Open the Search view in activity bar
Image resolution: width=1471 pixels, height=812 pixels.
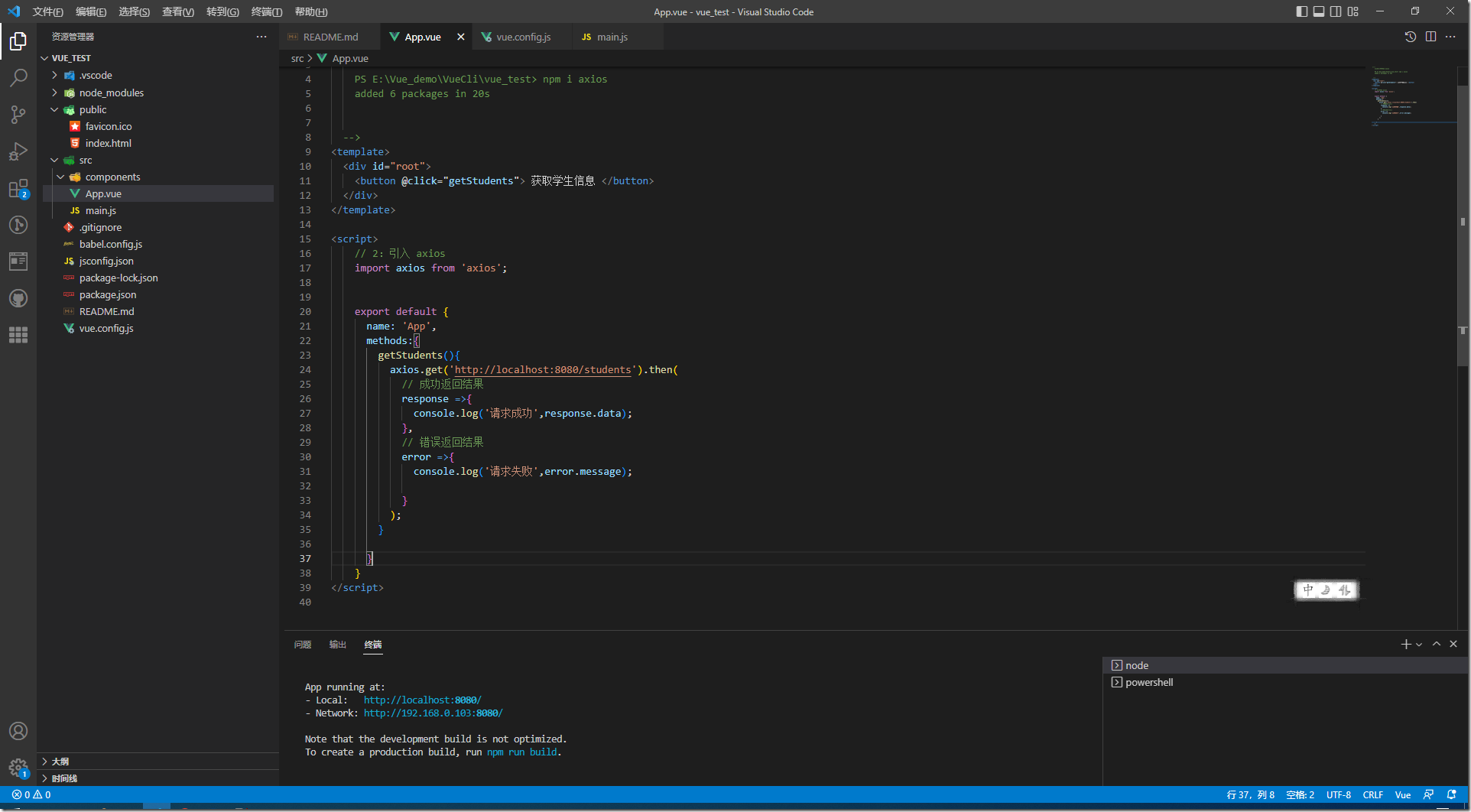[x=18, y=77]
